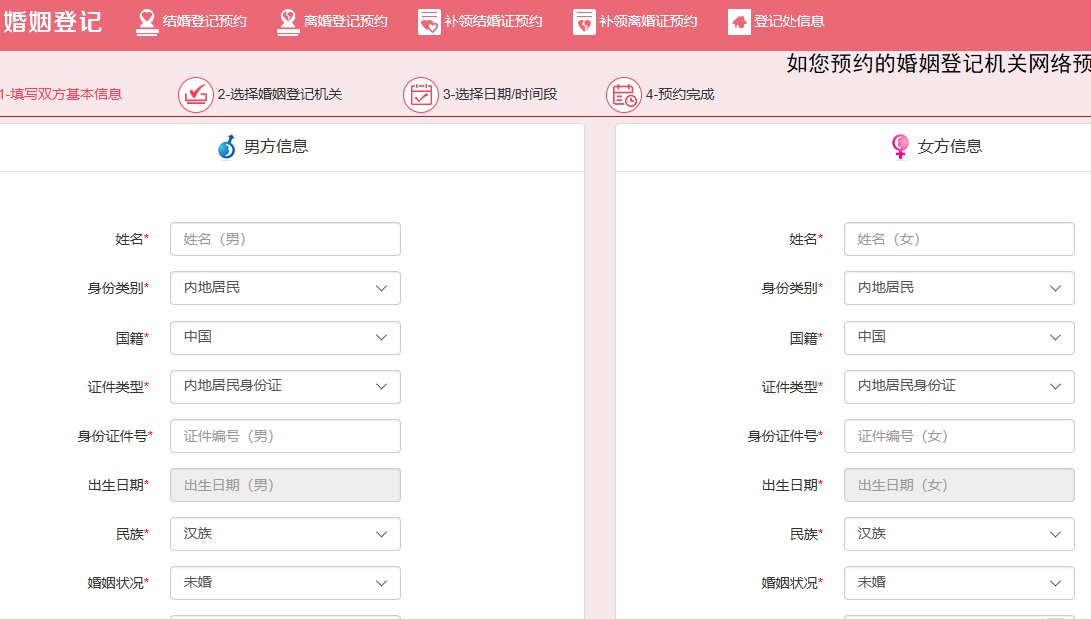Click the 登记处信息 house icon
Viewport: 1091px width, 619px height.
pyautogui.click(x=739, y=21)
